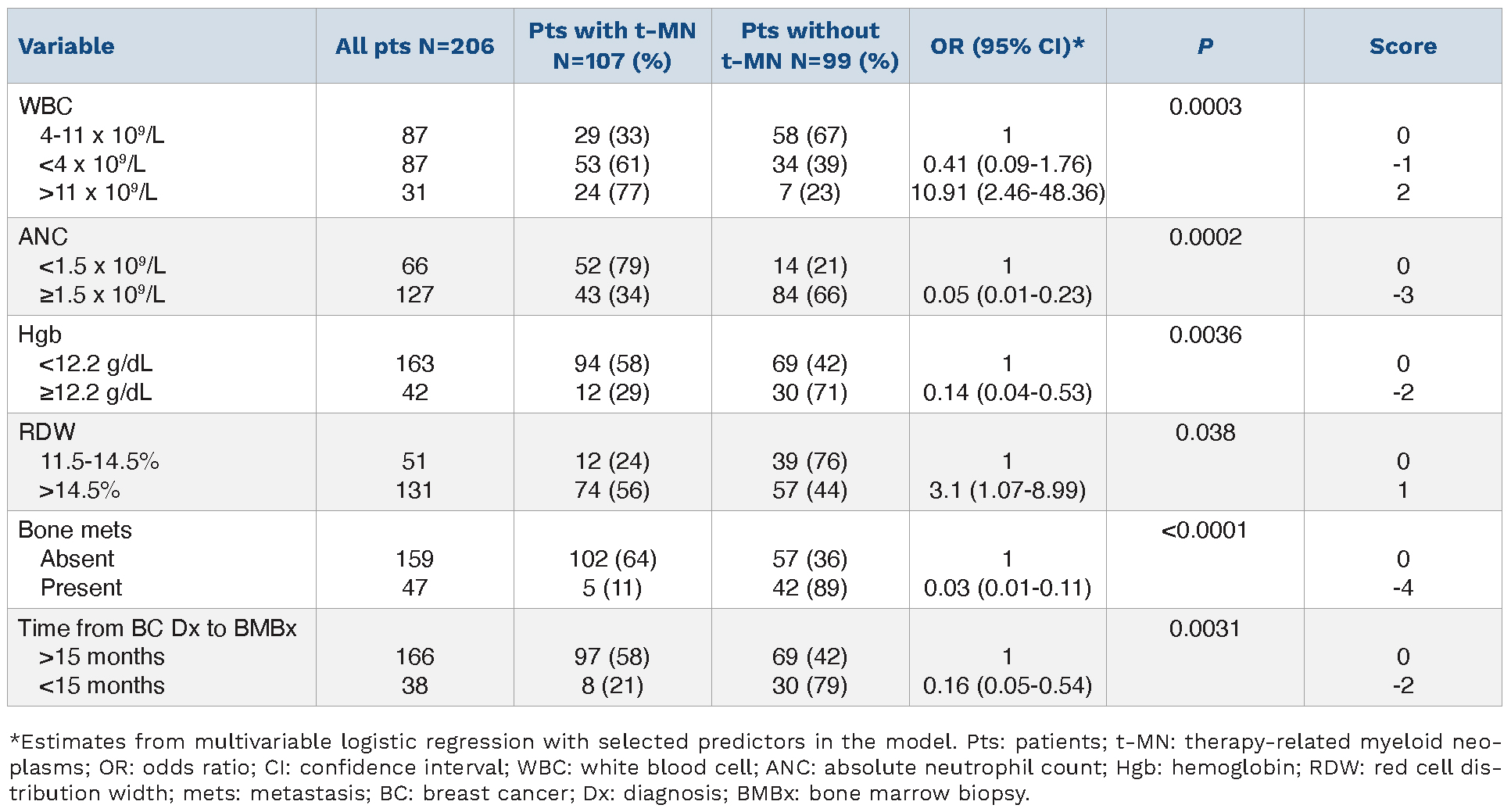
Task: Click the ANC row label
Action: click(x=43, y=237)
